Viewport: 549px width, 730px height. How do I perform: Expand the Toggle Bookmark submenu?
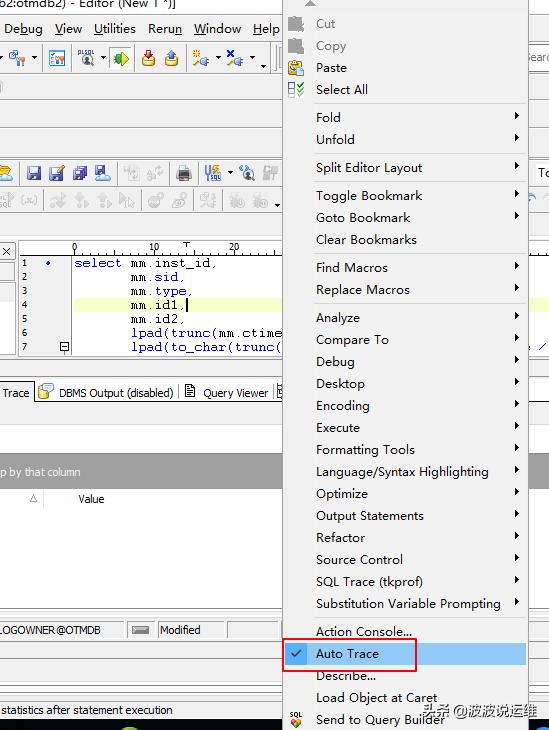click(405, 196)
